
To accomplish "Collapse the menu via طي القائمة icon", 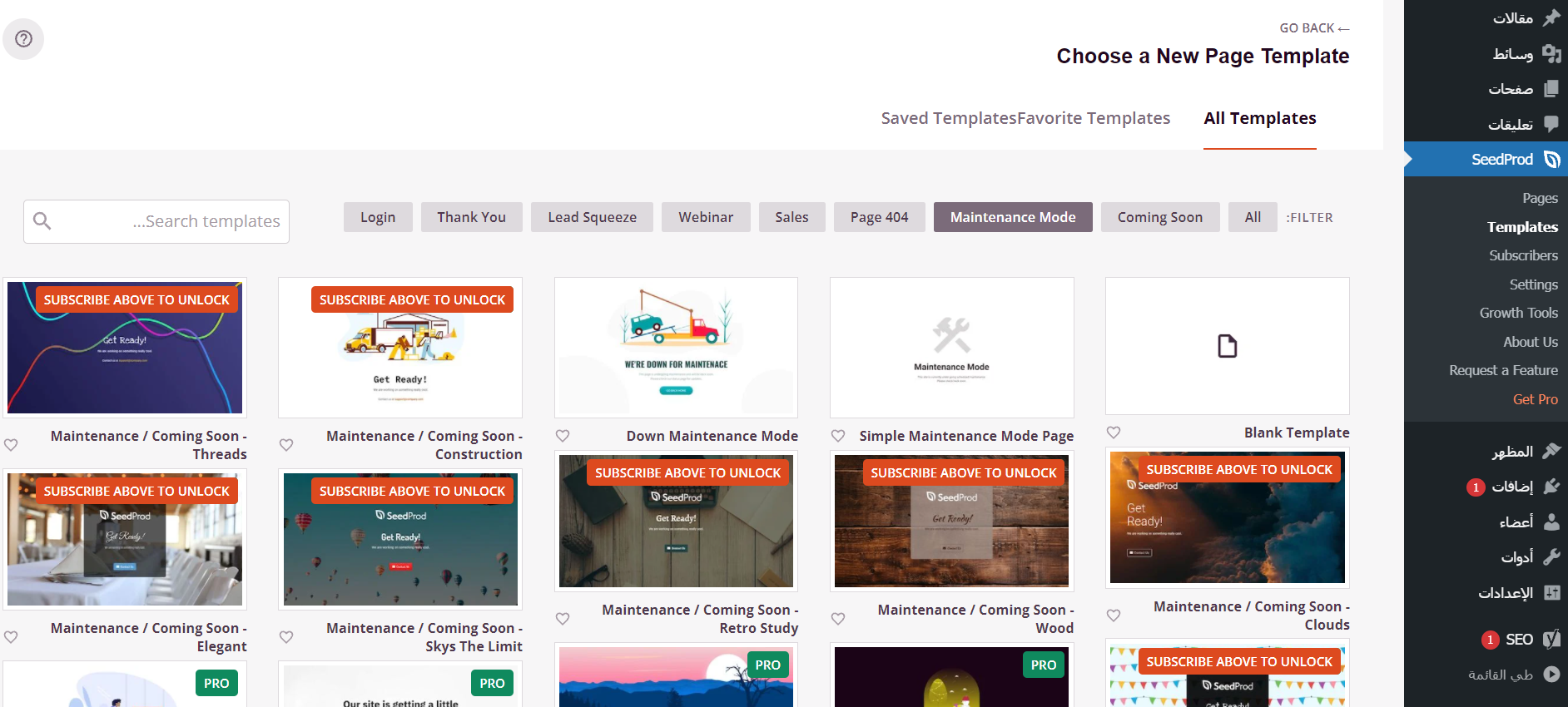I will pyautogui.click(x=1552, y=675).
